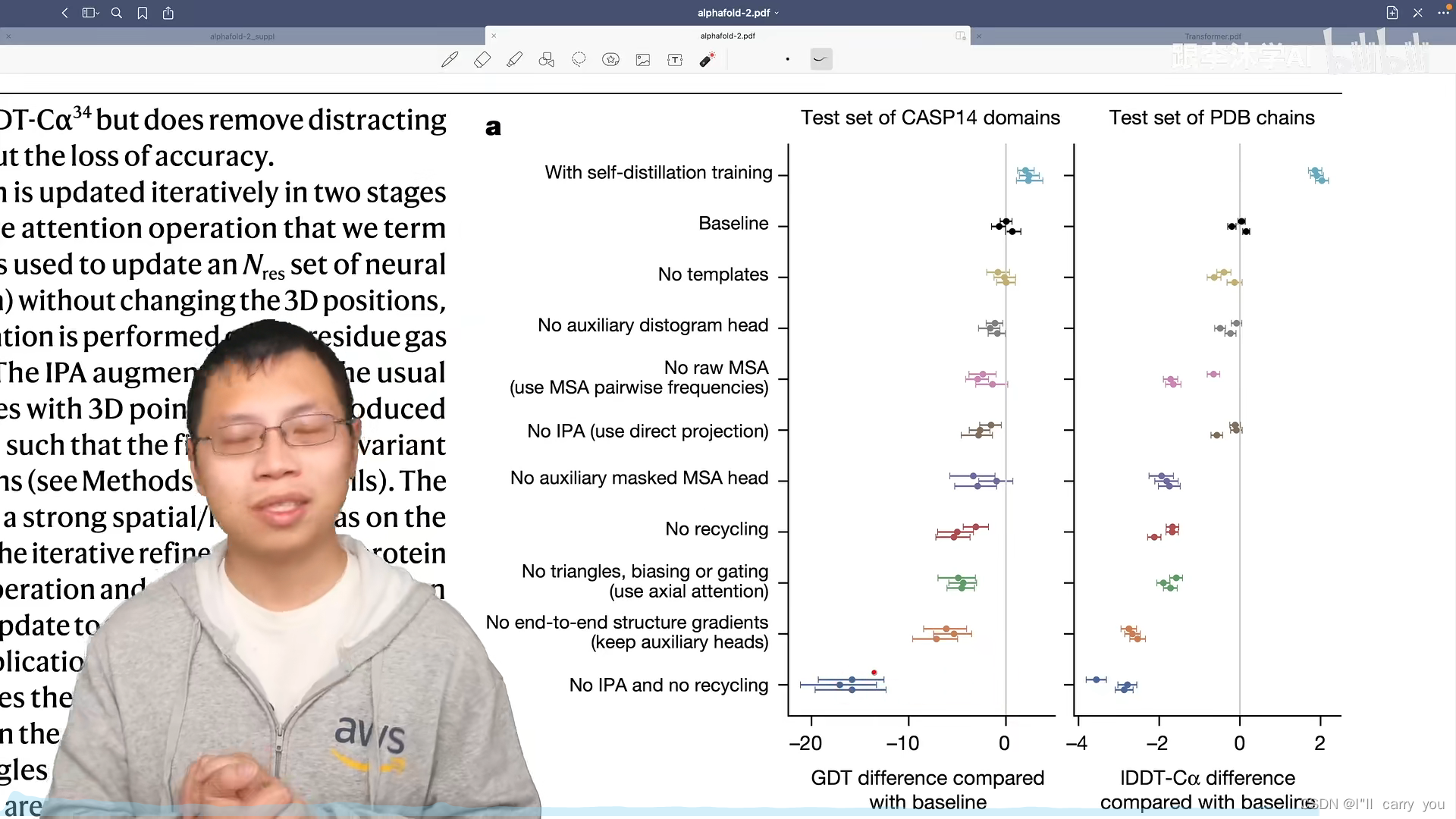Open the share/export button

click(x=168, y=13)
